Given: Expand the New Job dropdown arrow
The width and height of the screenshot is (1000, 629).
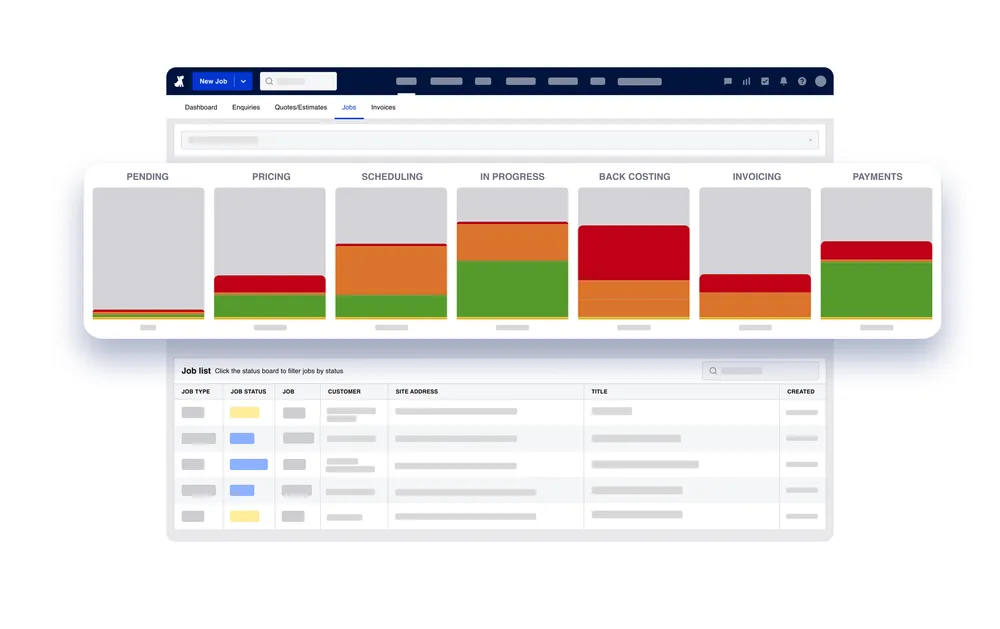Looking at the screenshot, I should click(x=243, y=81).
